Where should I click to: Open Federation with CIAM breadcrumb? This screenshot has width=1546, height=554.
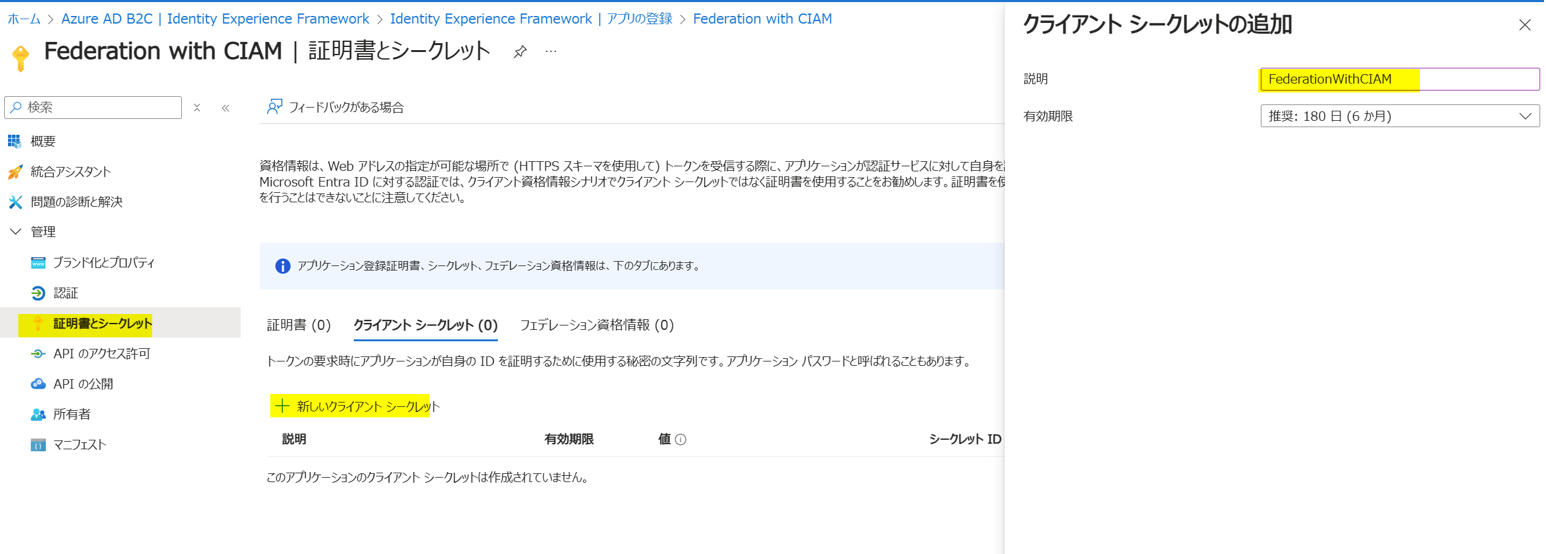[762, 19]
